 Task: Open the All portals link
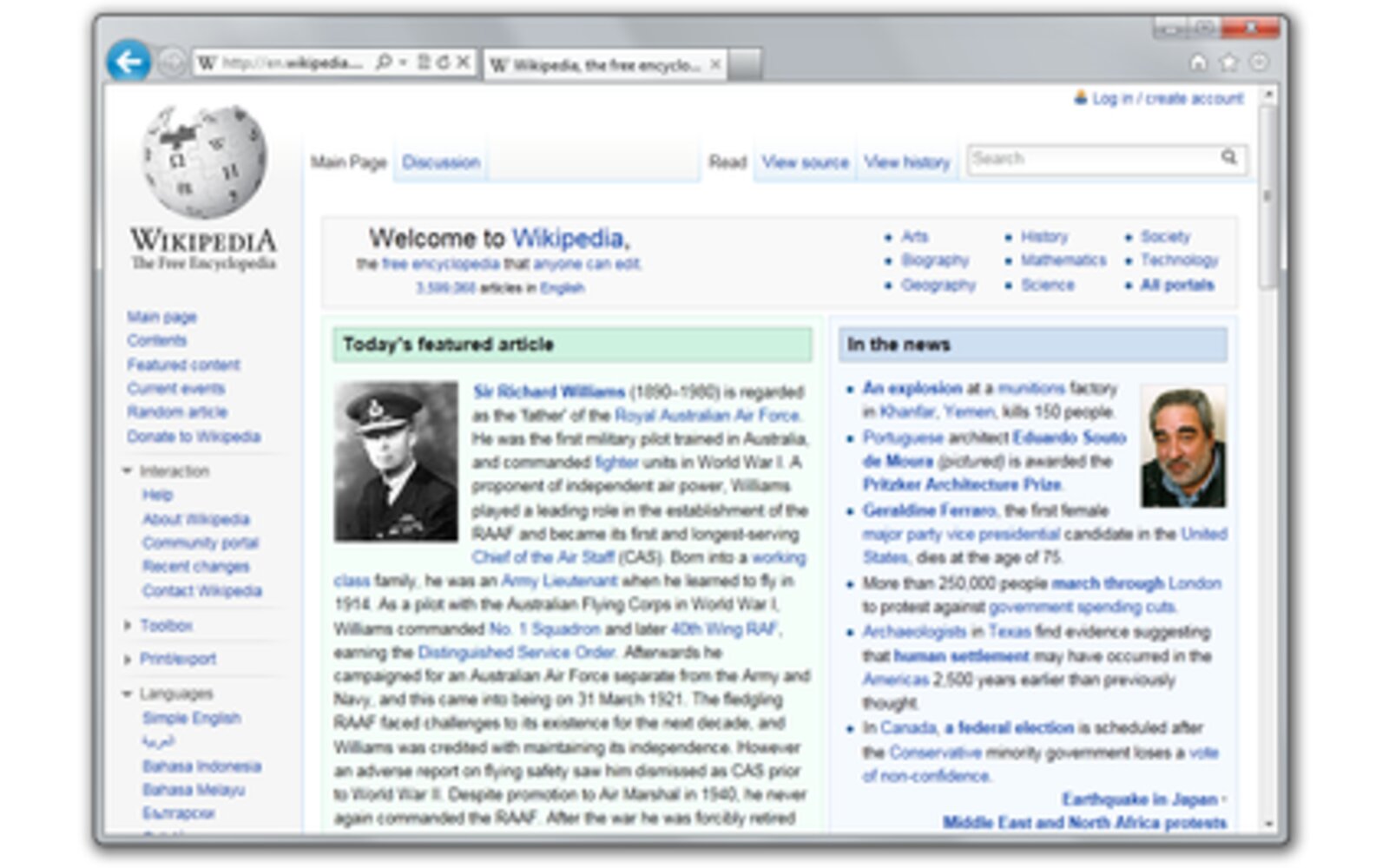click(1177, 285)
